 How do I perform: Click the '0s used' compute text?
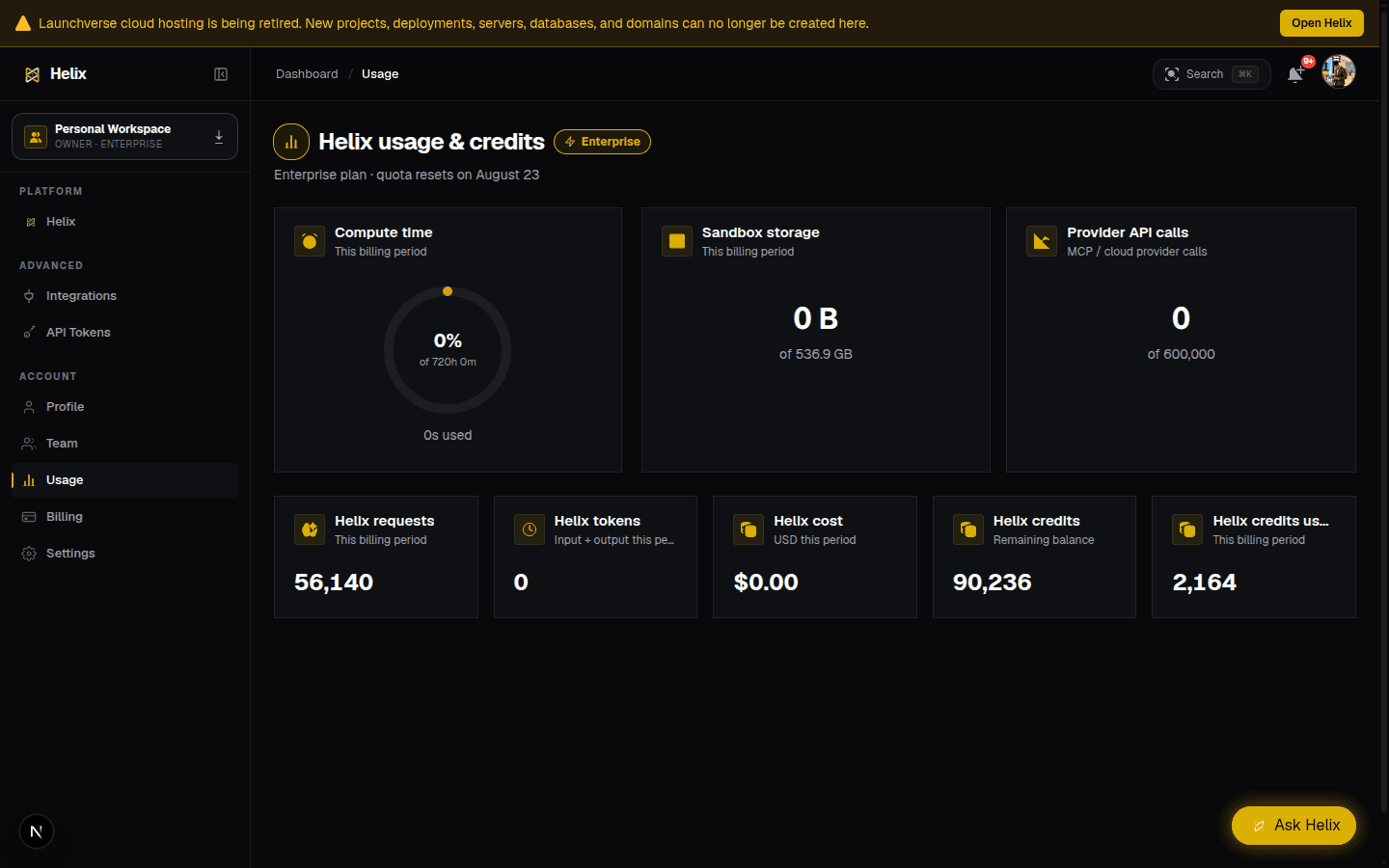448,435
